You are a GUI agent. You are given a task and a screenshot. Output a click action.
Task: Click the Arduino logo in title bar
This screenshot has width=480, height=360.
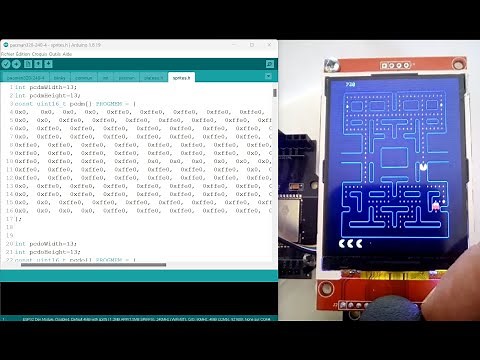coord(5,45)
